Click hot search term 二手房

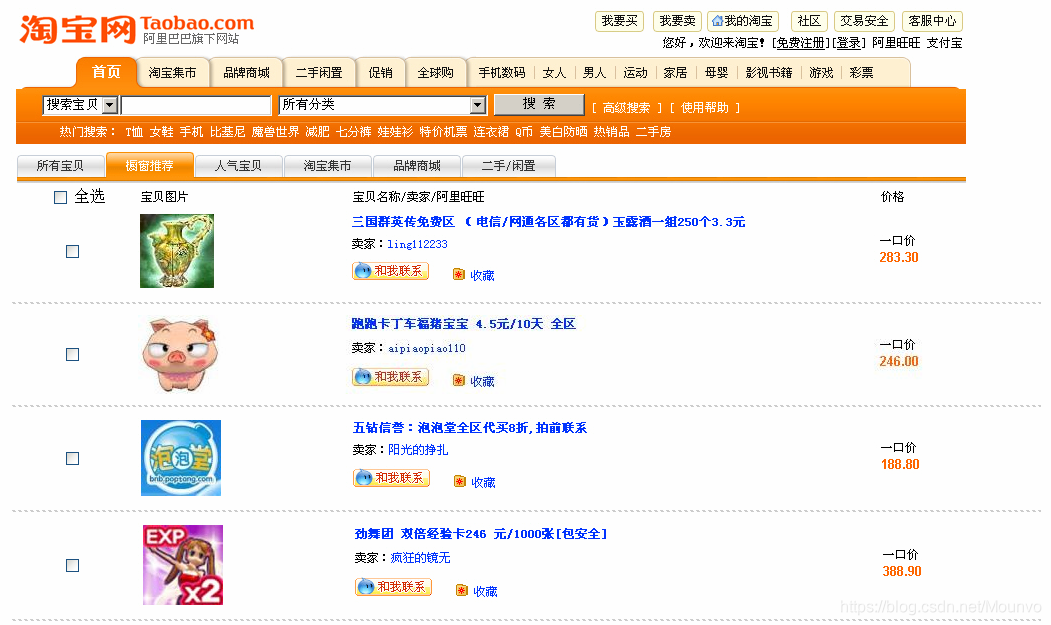pyautogui.click(x=654, y=132)
